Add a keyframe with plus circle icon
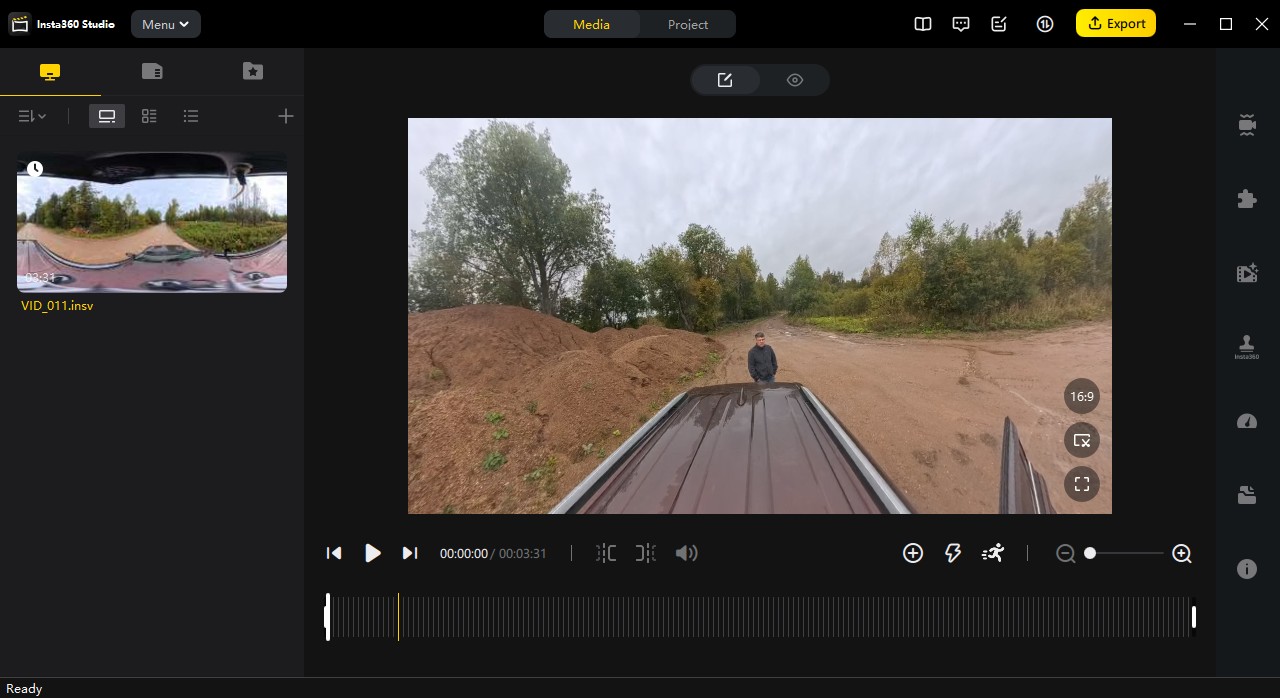This screenshot has height=698, width=1280. pos(912,553)
